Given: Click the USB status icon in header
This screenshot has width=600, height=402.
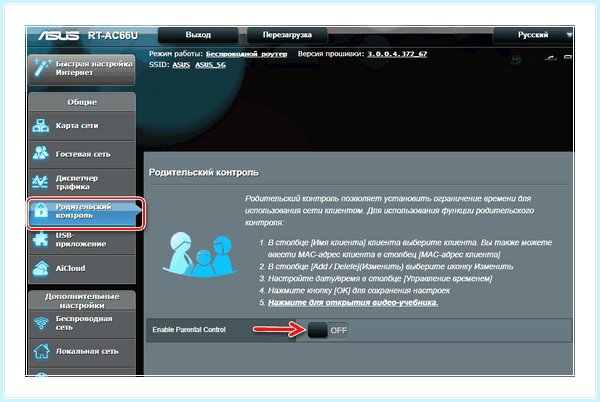Looking at the screenshot, I should pos(551,59).
